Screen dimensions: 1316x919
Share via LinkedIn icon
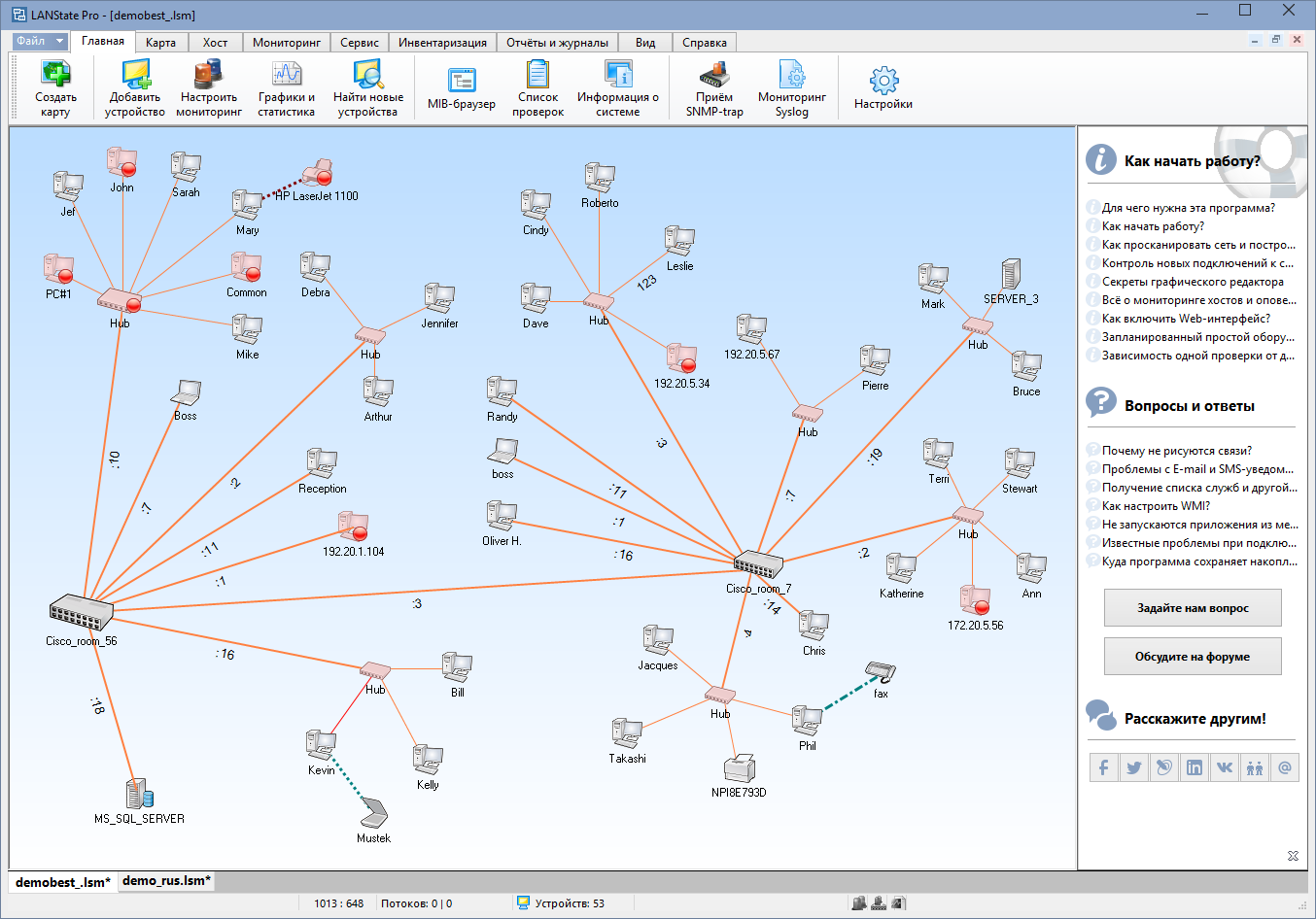pyautogui.click(x=1194, y=767)
